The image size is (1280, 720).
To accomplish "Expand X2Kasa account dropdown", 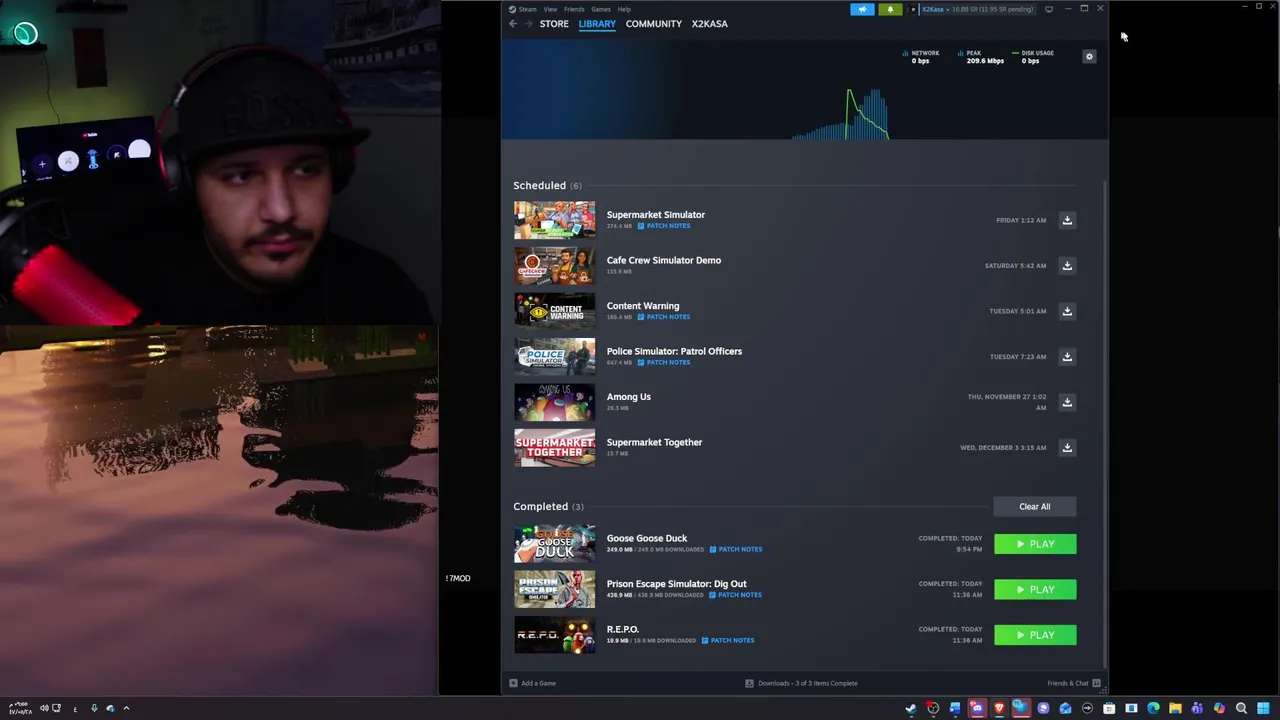I will [936, 9].
